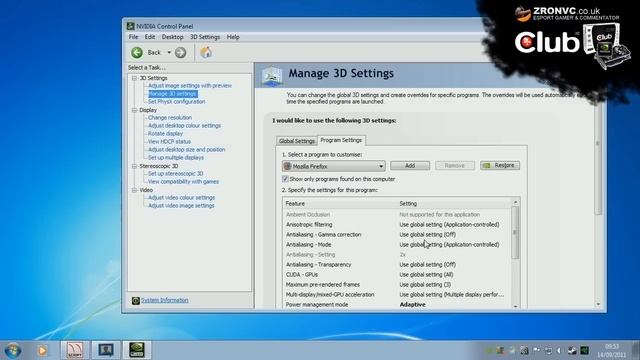Toggle Show only programs found checkbox
The height and width of the screenshot is (360, 640).
(285, 179)
